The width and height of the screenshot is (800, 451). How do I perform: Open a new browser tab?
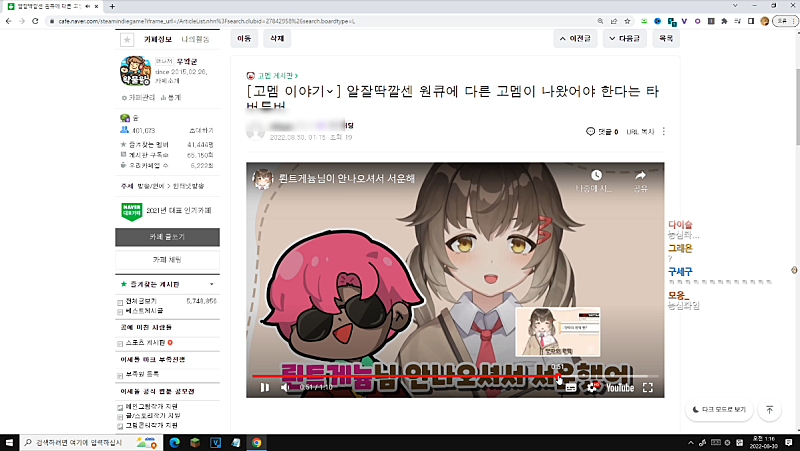(112, 6)
